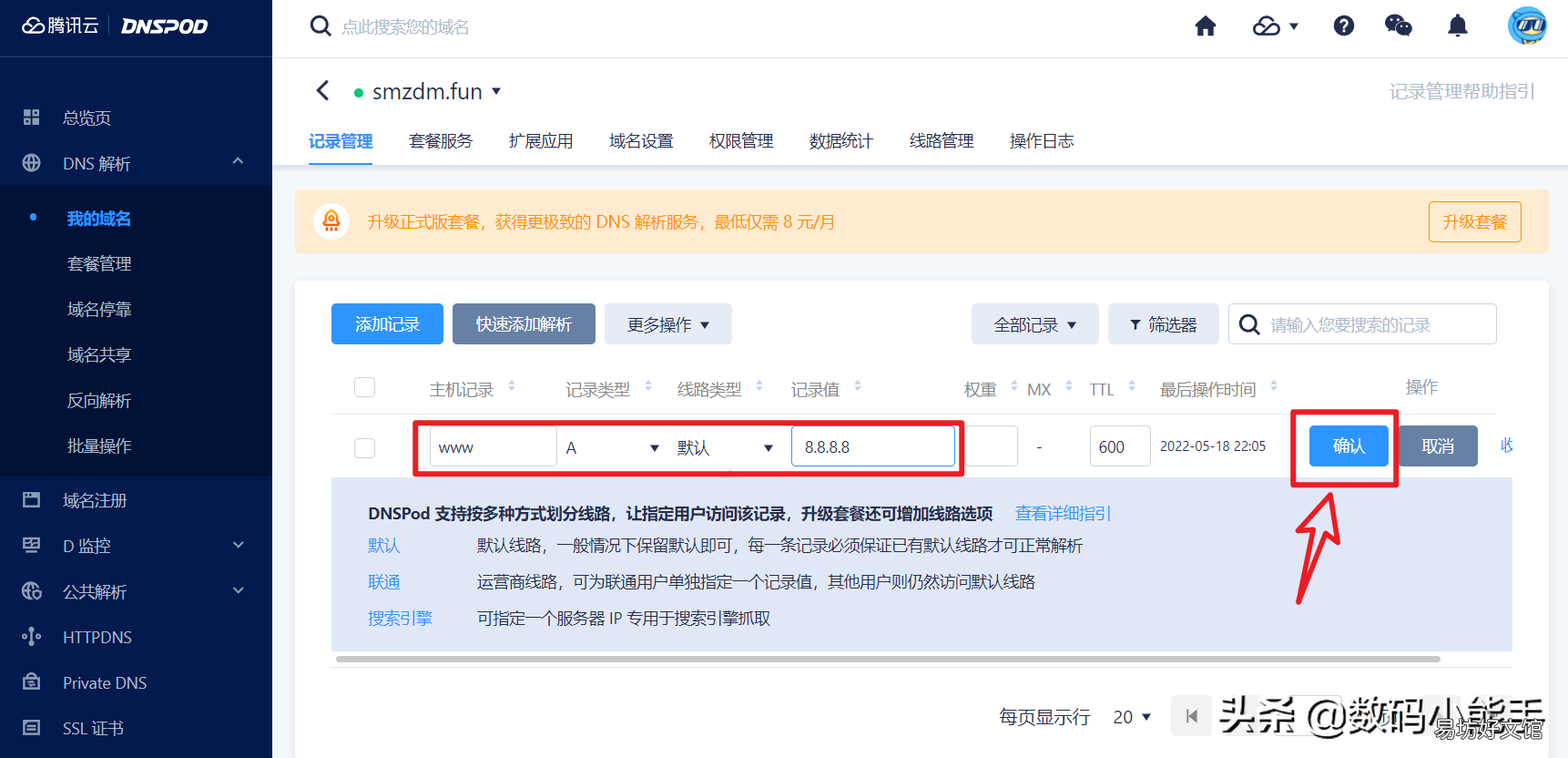Open the user avatar menu
Image resolution: width=1568 pixels, height=758 pixels.
[1527, 26]
